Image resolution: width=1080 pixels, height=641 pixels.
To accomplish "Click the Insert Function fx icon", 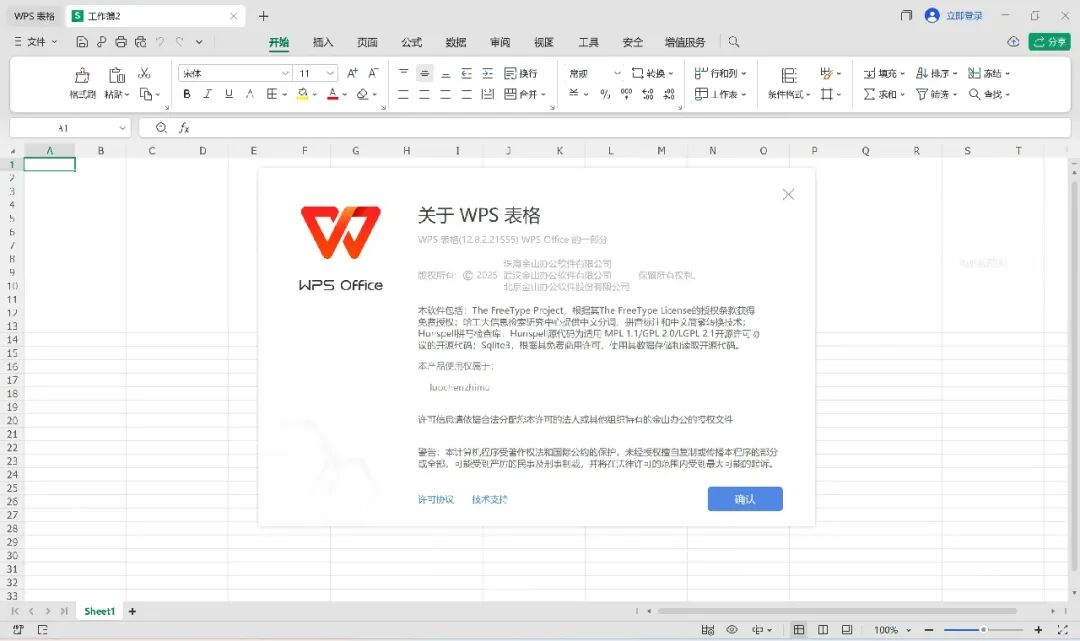I will click(184, 127).
